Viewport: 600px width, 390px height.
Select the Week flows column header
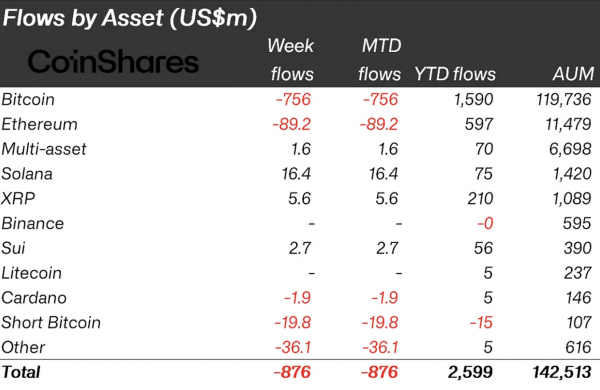point(291,60)
